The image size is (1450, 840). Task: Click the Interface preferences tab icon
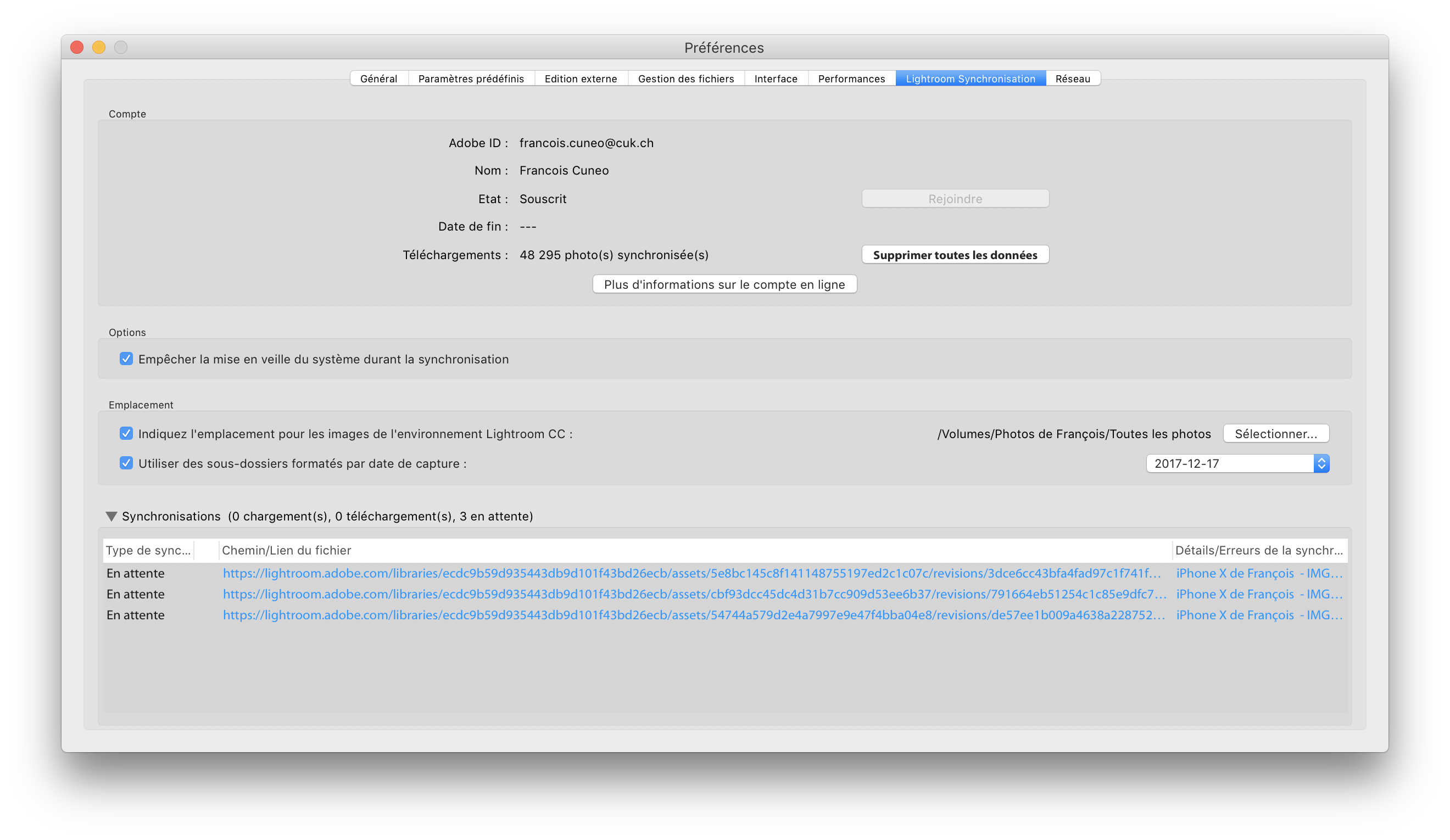click(x=776, y=78)
